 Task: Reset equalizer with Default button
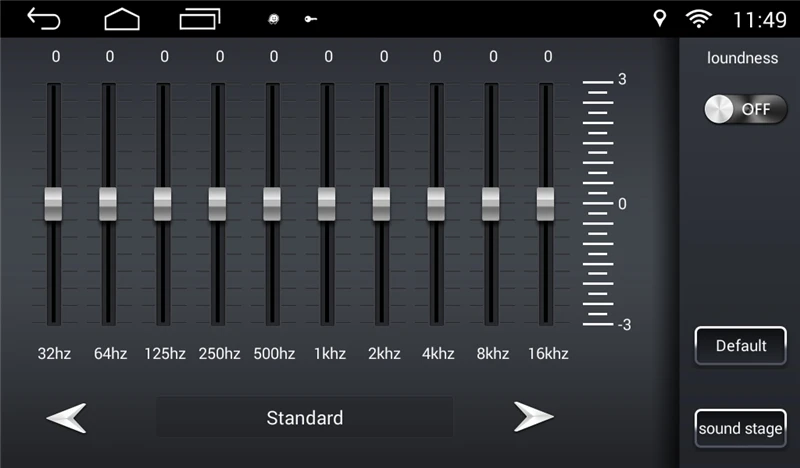[740, 346]
